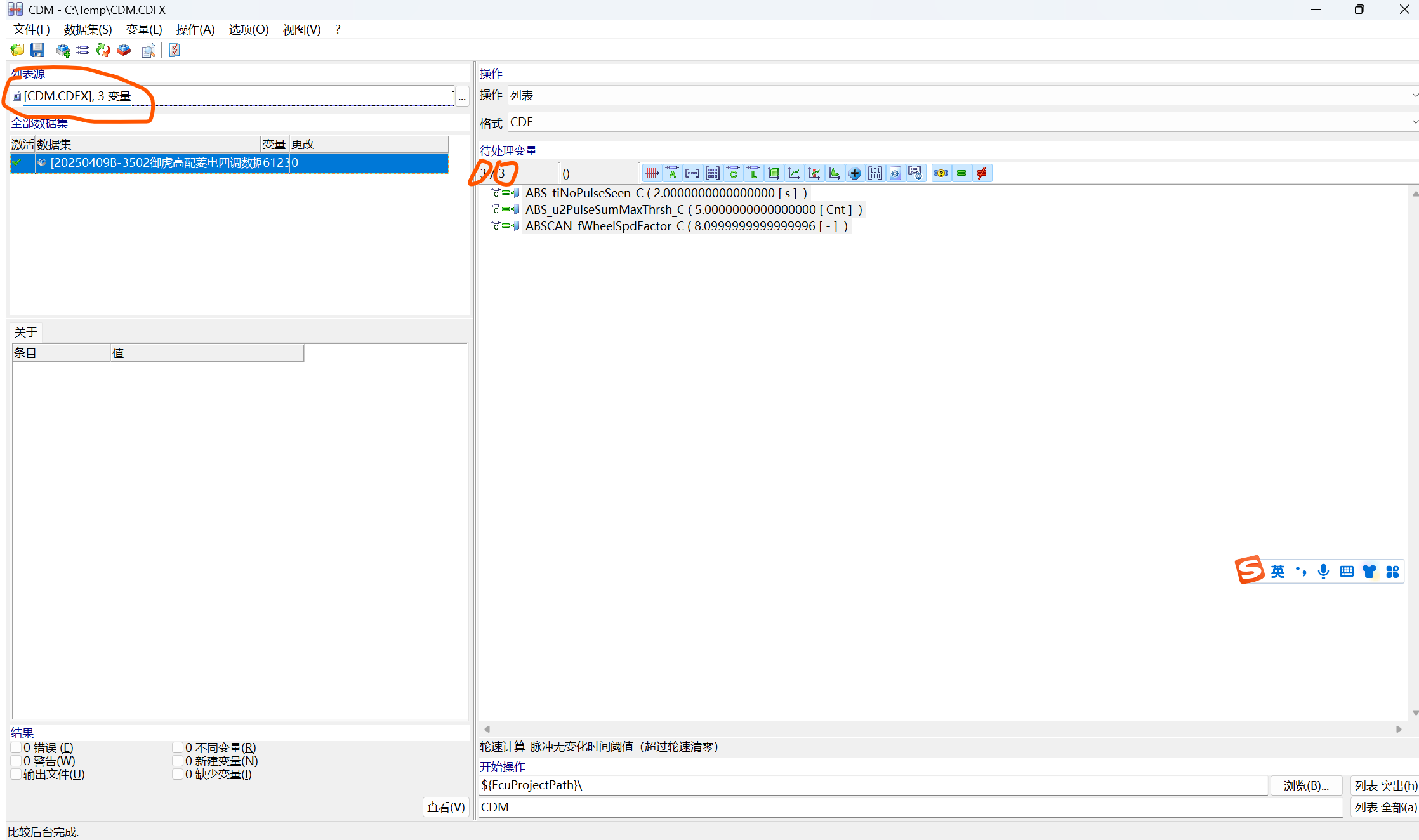Toggle the 0 错误(E) checkbox
Image resolution: width=1419 pixels, height=840 pixels.
tap(16, 747)
